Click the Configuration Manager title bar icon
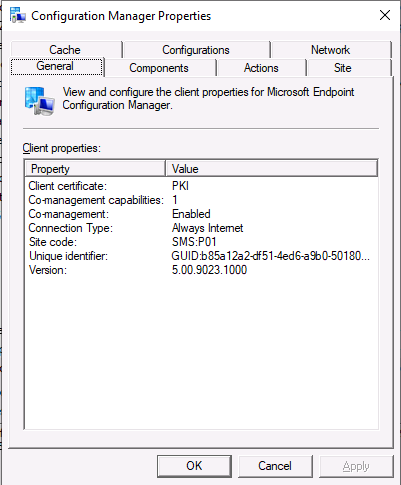The width and height of the screenshot is (401, 485). tap(18, 15)
